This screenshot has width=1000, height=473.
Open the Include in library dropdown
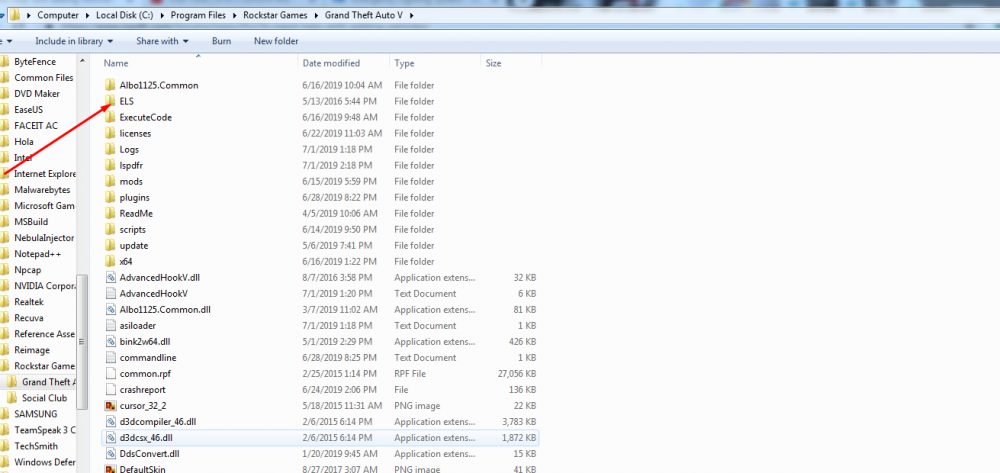(x=74, y=41)
